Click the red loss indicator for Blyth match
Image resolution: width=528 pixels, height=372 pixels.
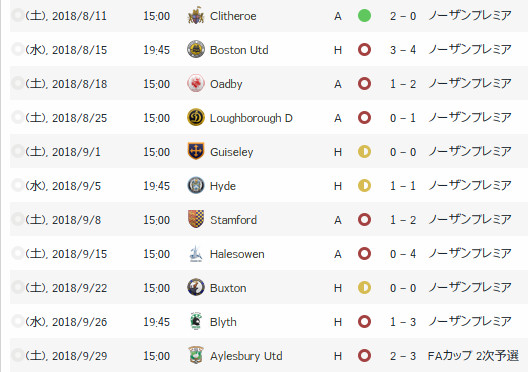[x=364, y=322]
